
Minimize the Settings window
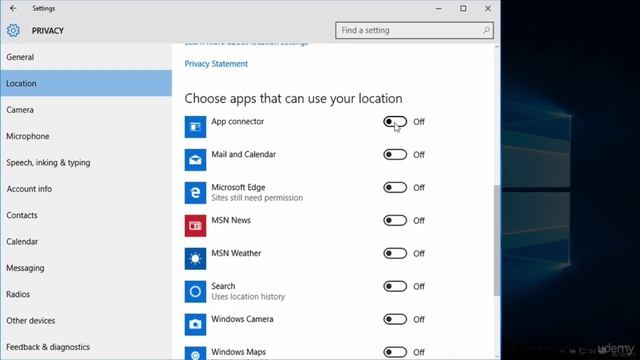click(439, 8)
